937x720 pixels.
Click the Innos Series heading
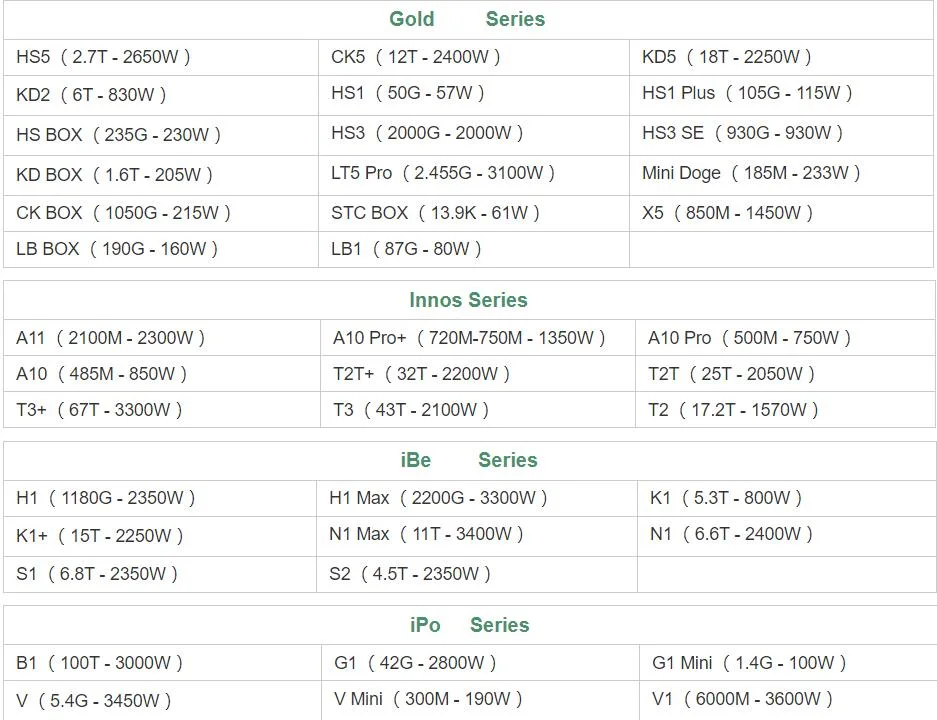468,300
